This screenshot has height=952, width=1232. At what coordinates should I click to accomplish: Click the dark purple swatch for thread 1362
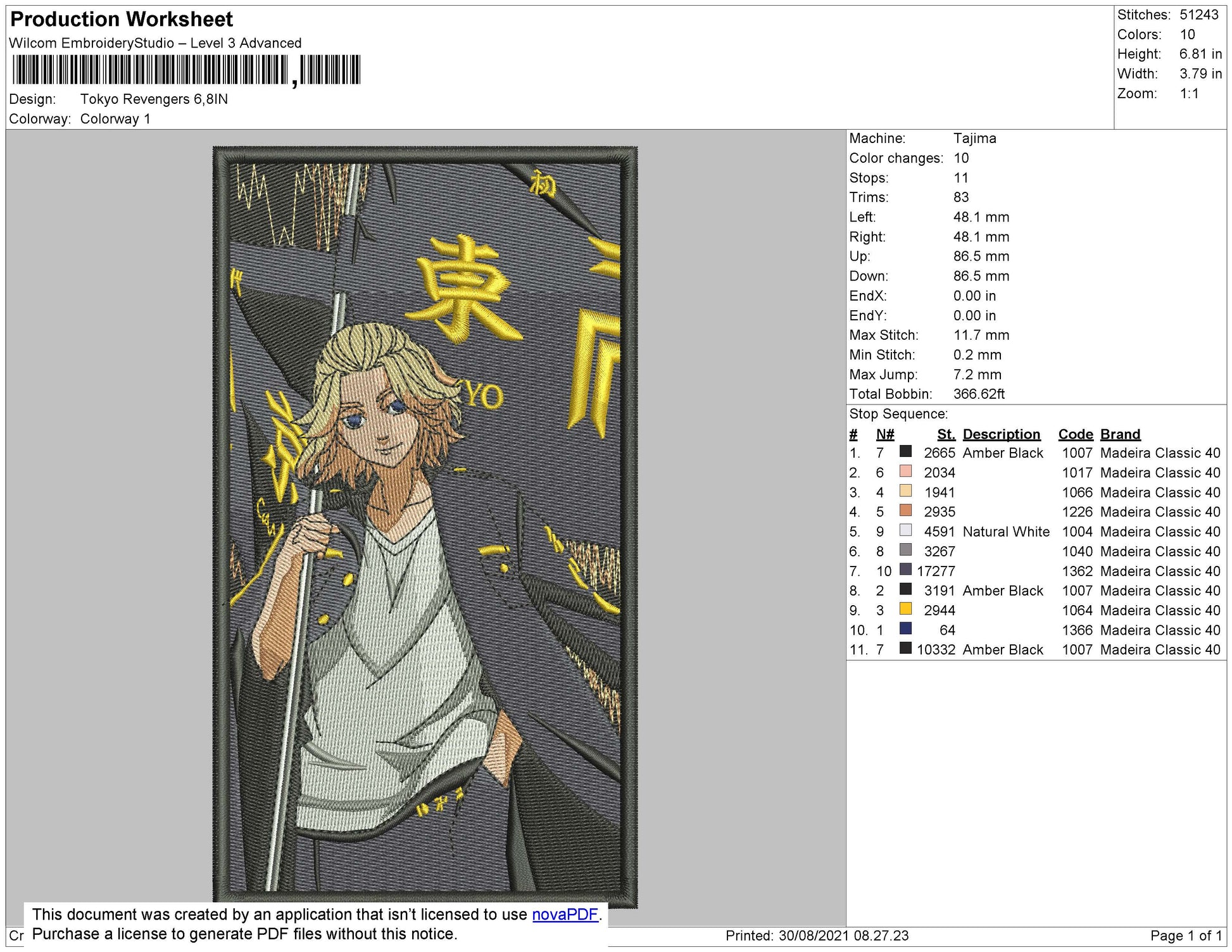click(x=906, y=570)
